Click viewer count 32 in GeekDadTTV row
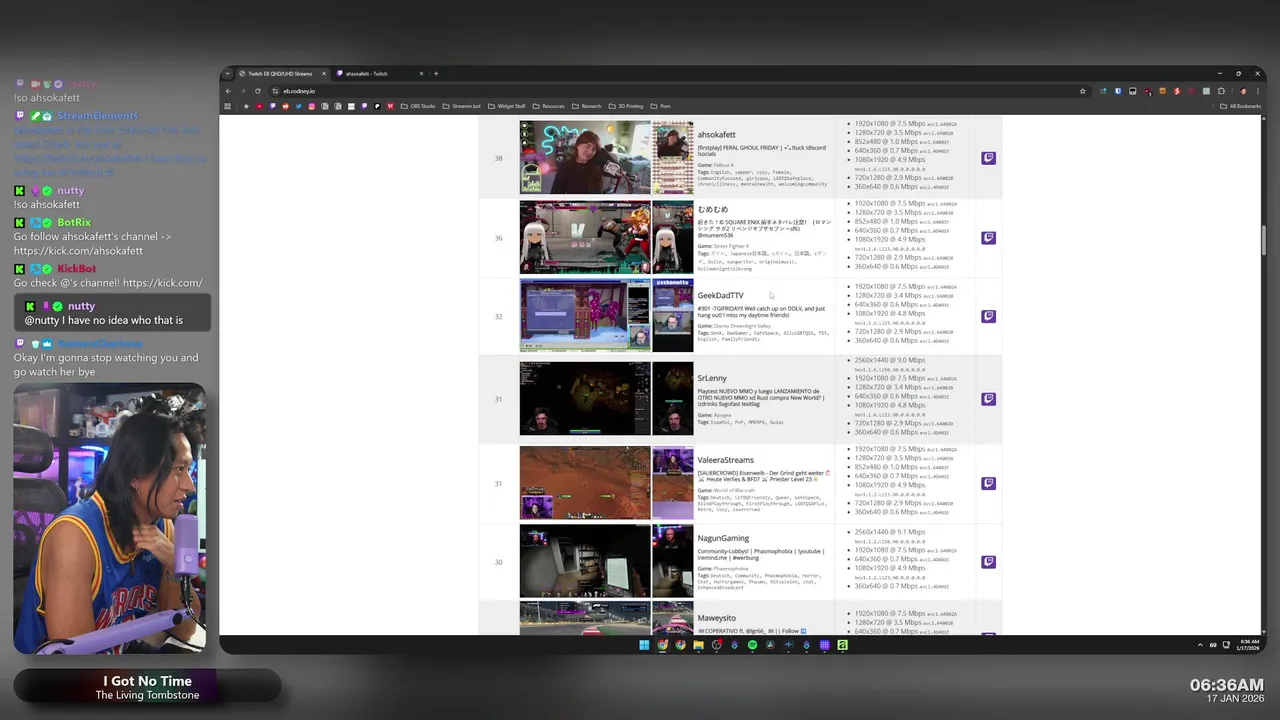The width and height of the screenshot is (1280, 720). point(498,316)
